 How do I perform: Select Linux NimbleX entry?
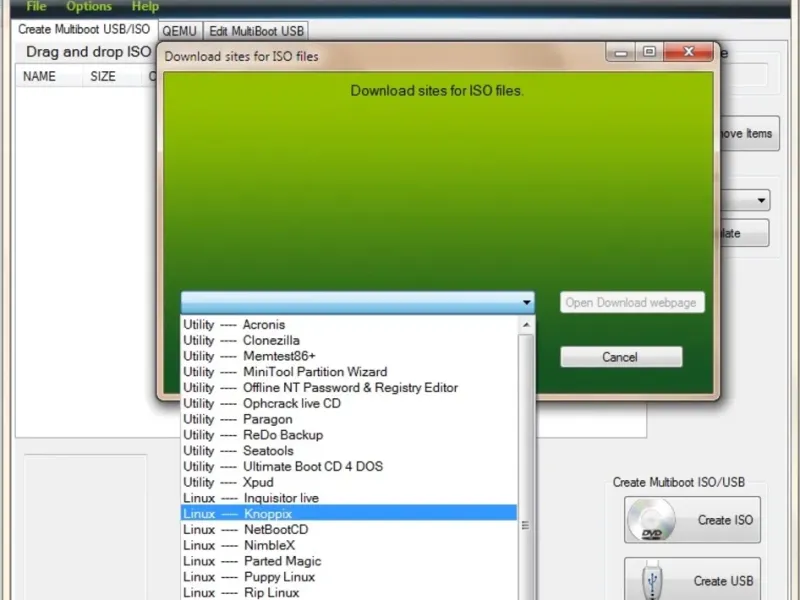[349, 545]
